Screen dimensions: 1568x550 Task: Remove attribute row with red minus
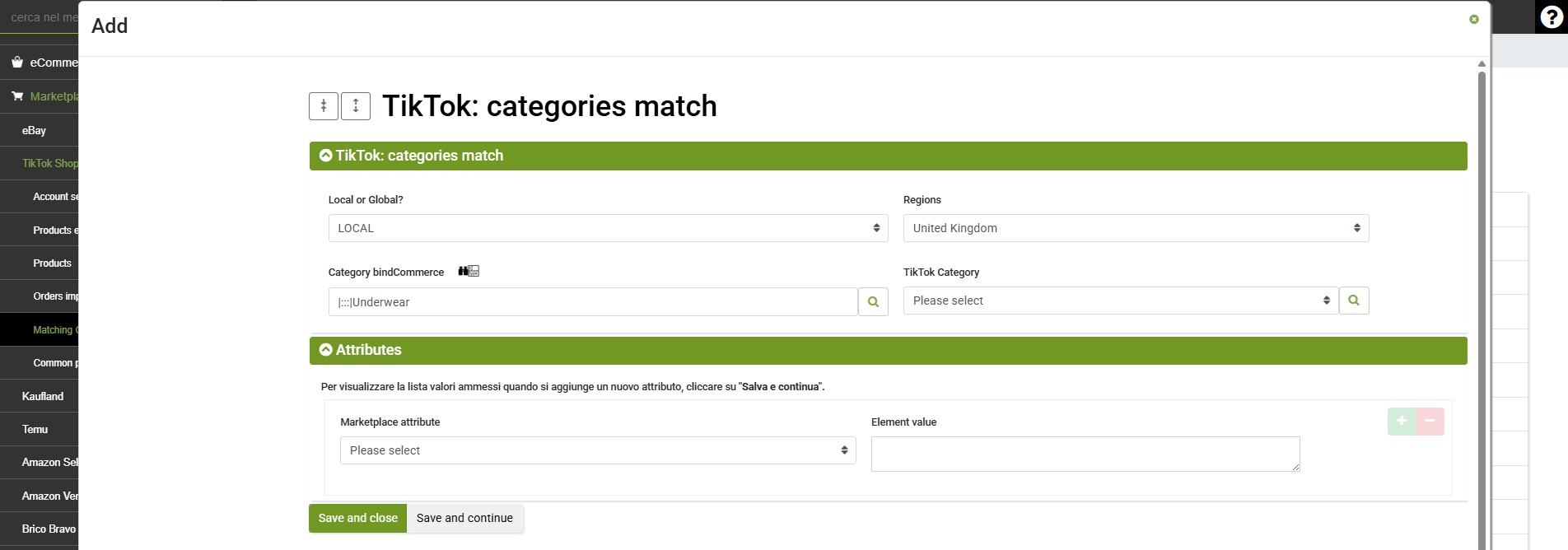[x=1430, y=422]
